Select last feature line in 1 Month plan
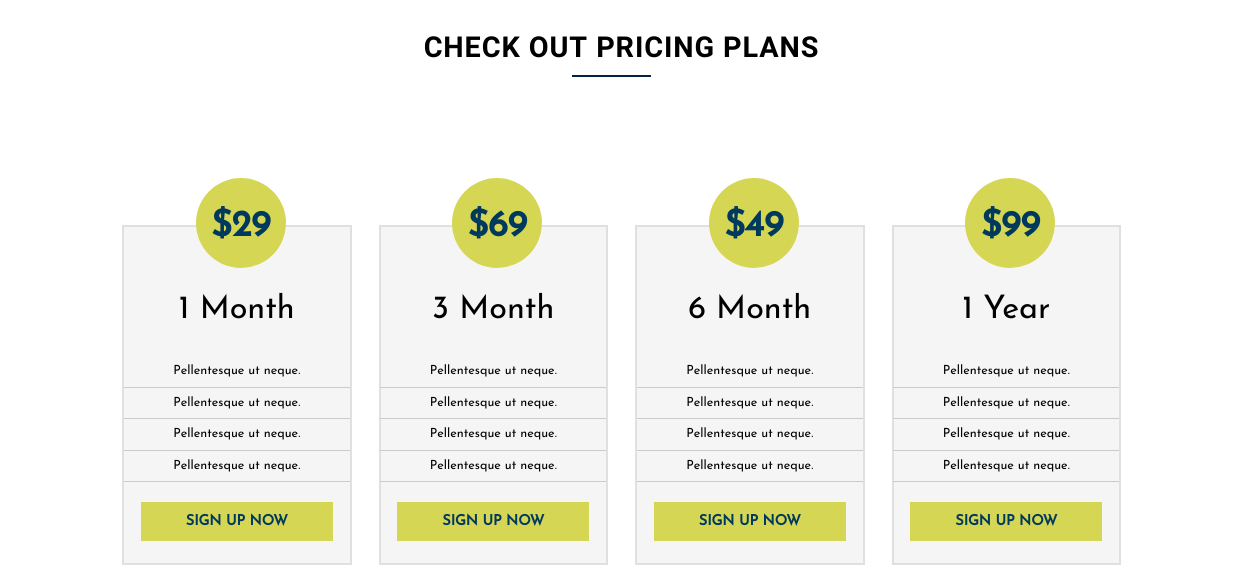This screenshot has width=1245, height=576. (237, 466)
